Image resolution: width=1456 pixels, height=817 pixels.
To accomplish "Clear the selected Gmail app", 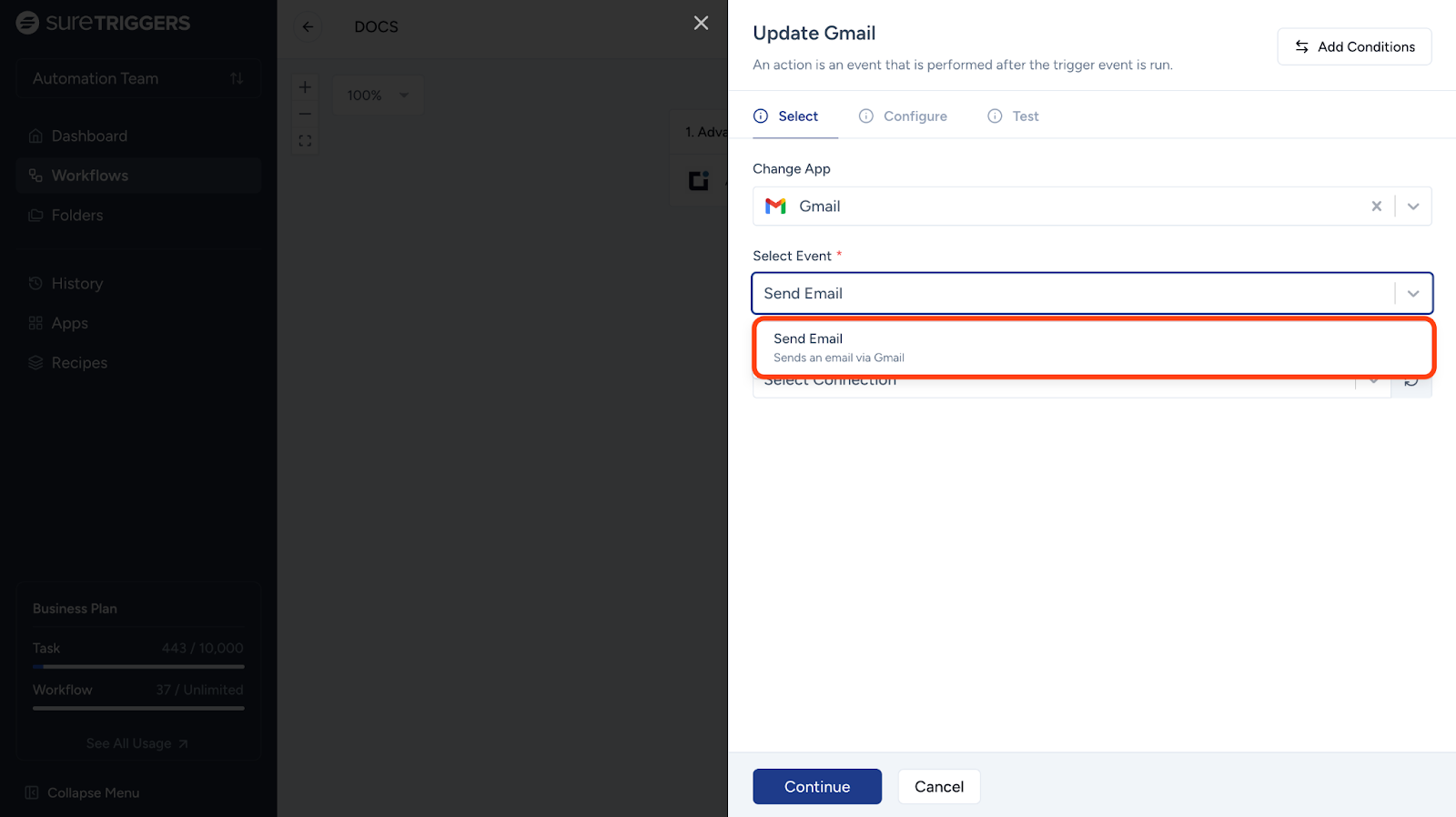I will [1376, 207].
